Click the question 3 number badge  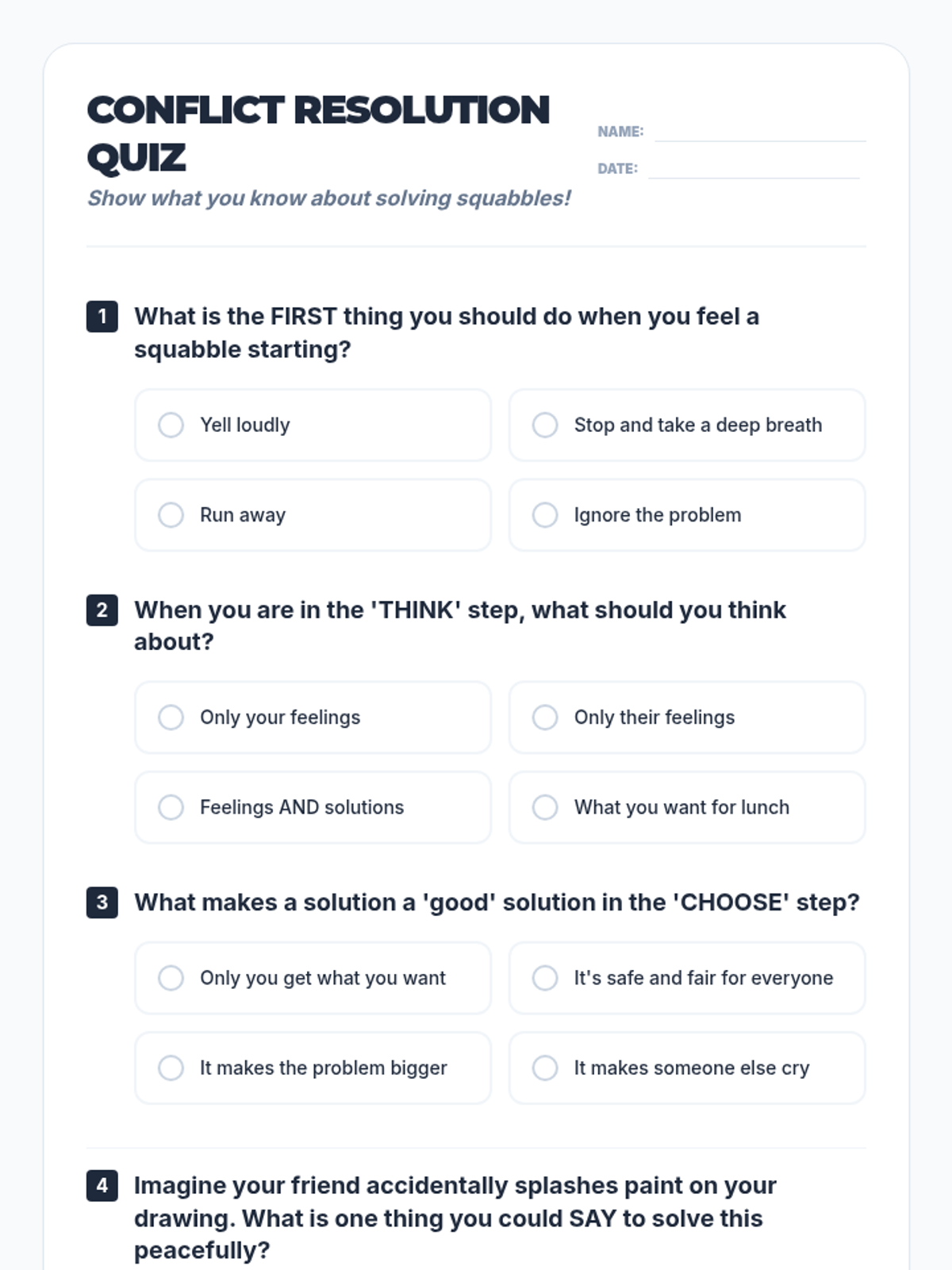coord(102,902)
